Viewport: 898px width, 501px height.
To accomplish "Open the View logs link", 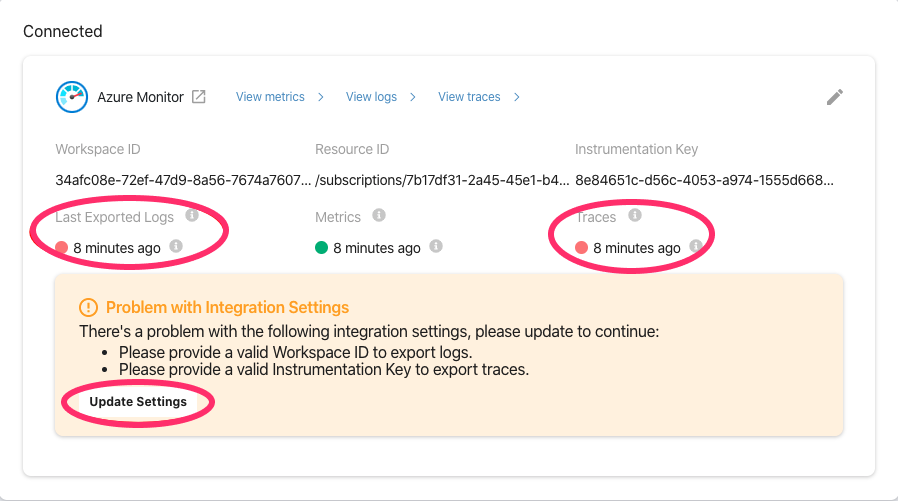I will click(371, 97).
